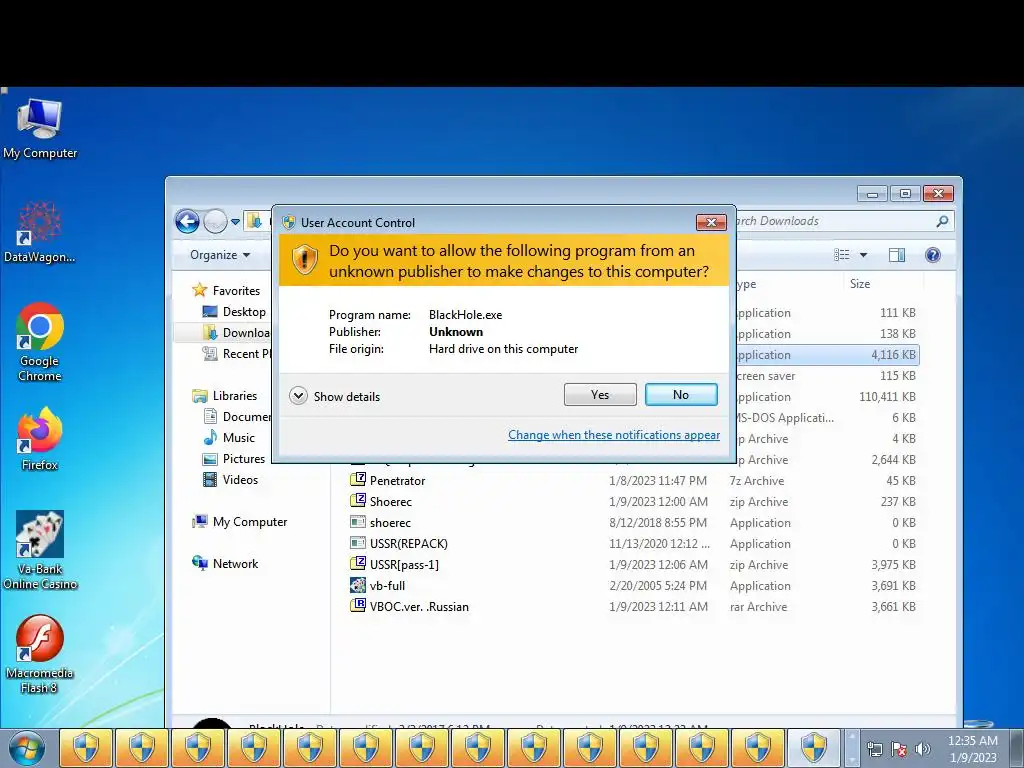Select Recent Places in navigation pane

236,353
